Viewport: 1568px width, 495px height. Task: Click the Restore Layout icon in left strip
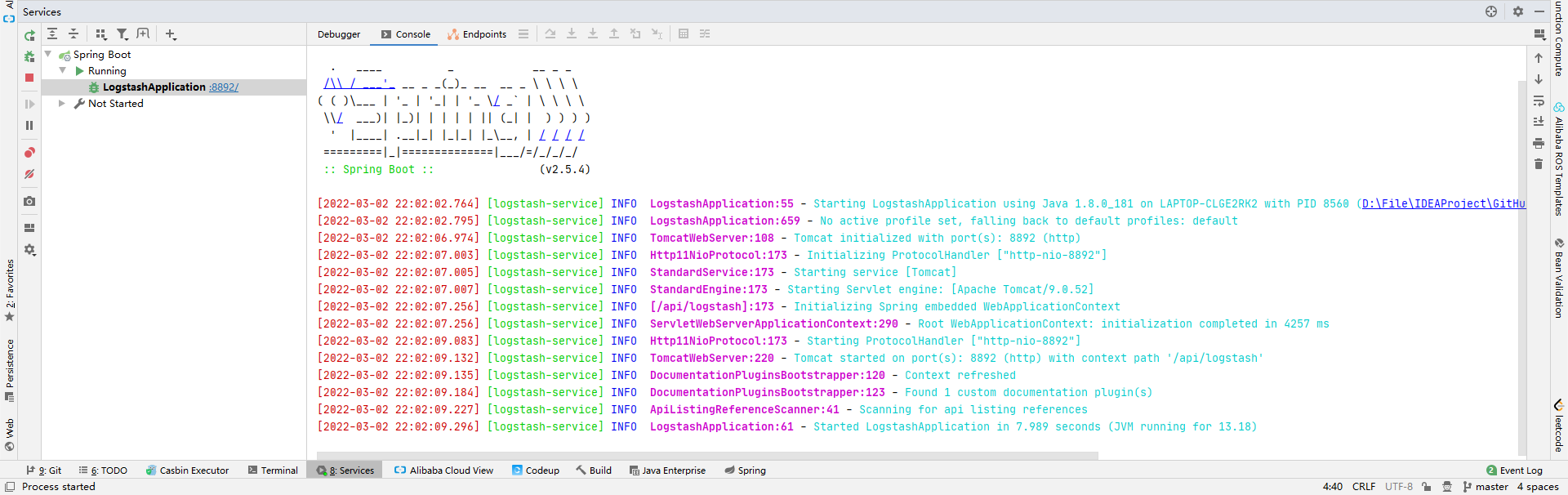click(29, 228)
